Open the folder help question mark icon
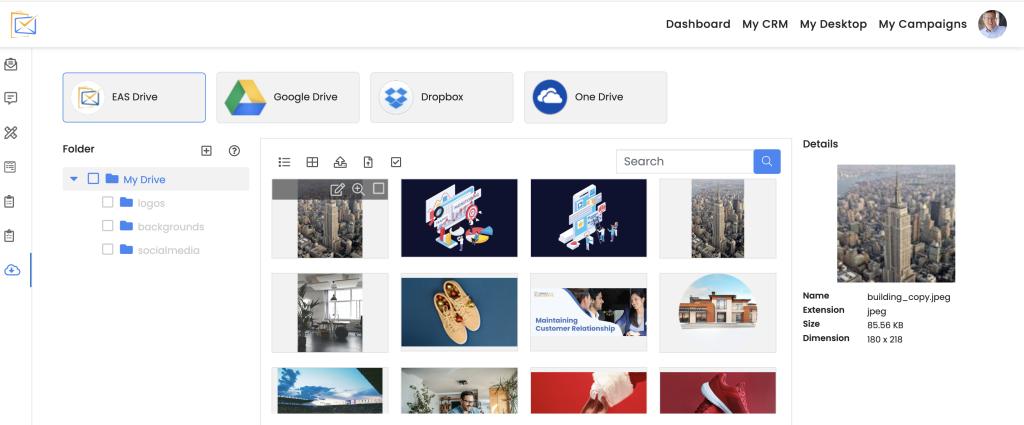 click(x=234, y=150)
